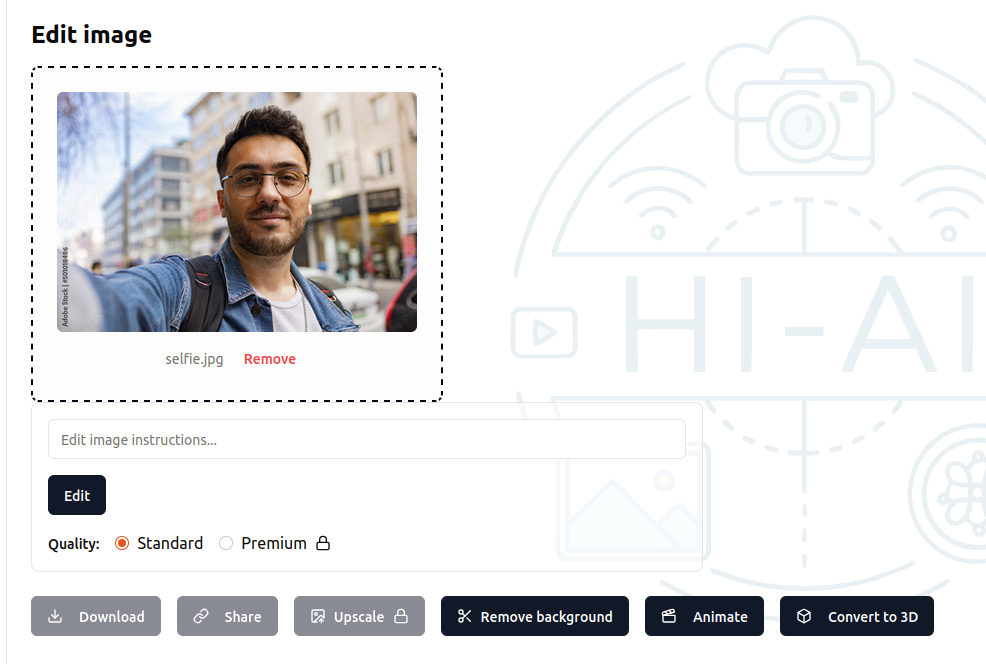
Task: Remove the background from the image
Action: [535, 616]
